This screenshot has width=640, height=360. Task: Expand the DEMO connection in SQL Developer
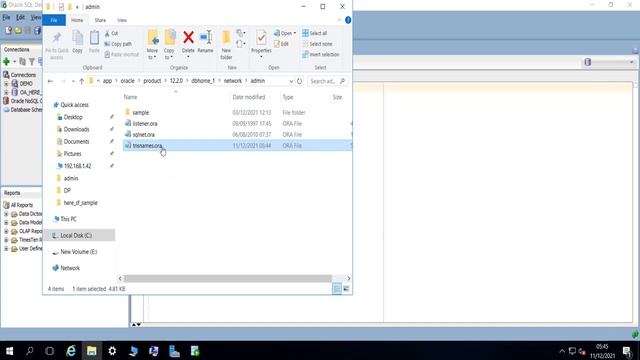(x=6, y=83)
